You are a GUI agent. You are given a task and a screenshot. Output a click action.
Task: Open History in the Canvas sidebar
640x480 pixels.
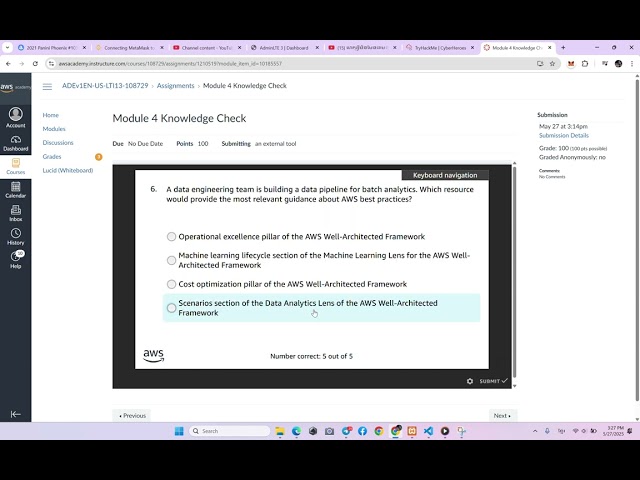tap(16, 237)
